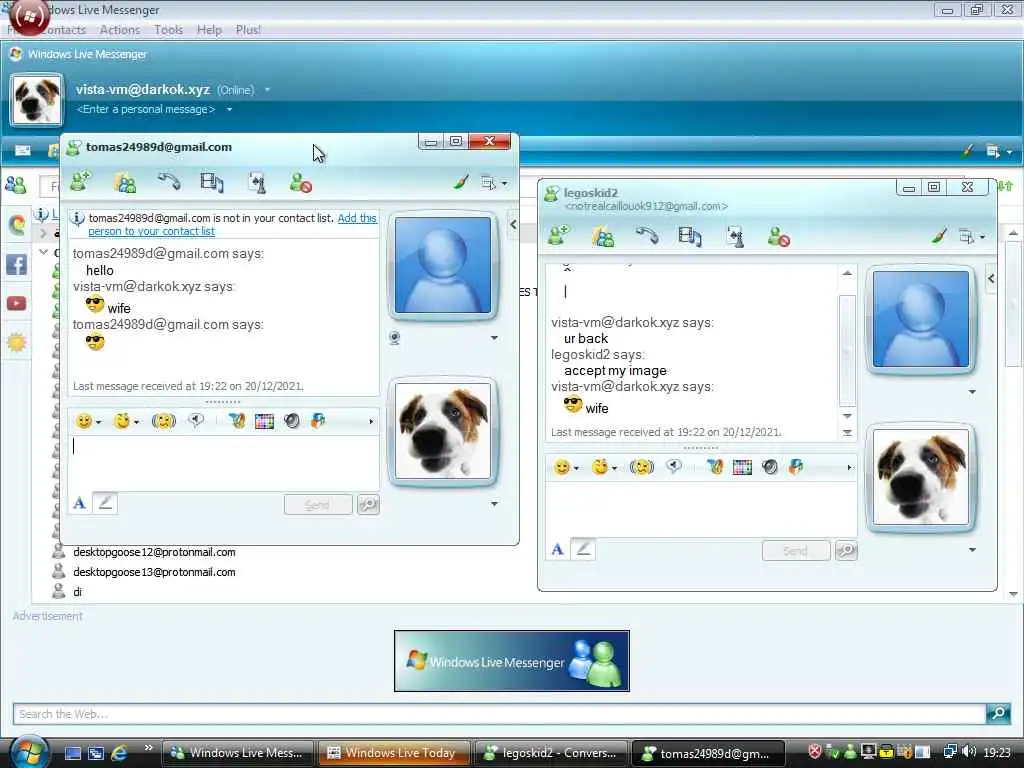Start video call in legoskid2 chat
This screenshot has height=768, width=1024.
(690, 236)
